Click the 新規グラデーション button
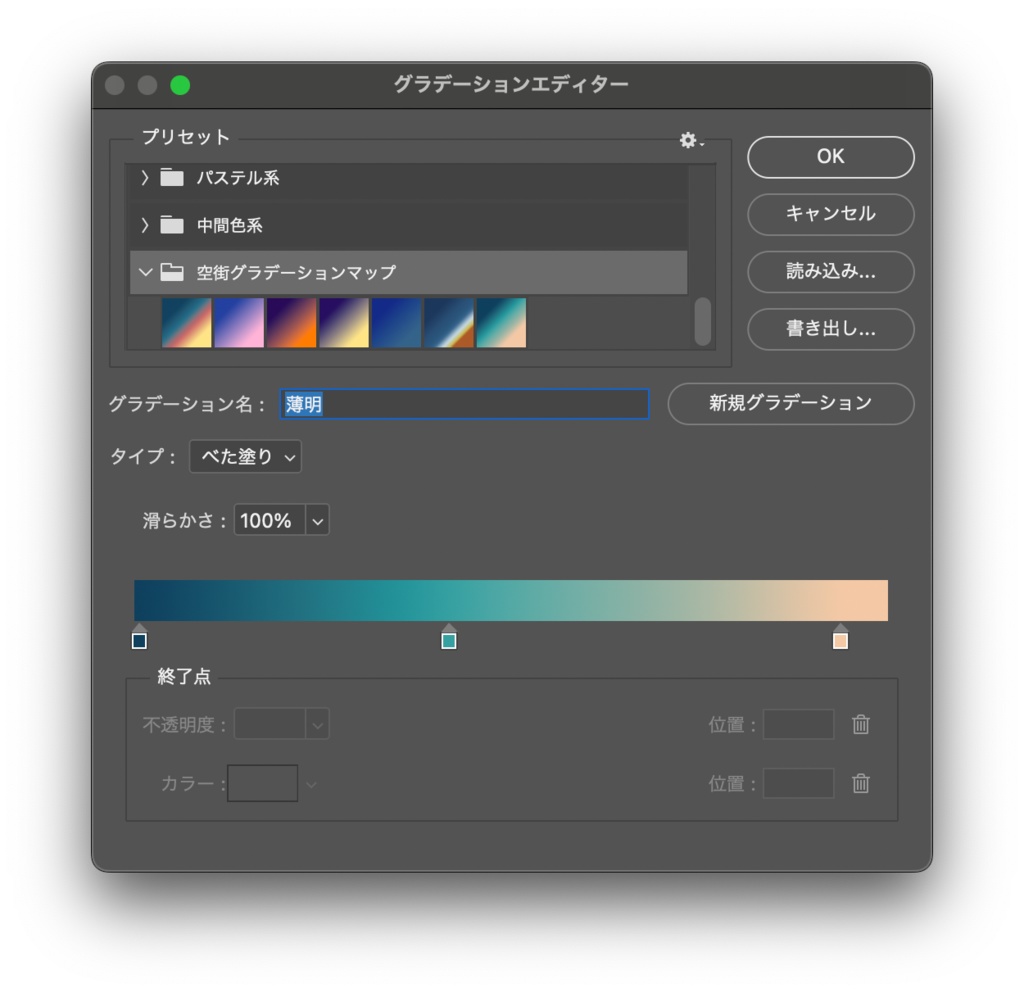1024x993 pixels. tap(791, 403)
